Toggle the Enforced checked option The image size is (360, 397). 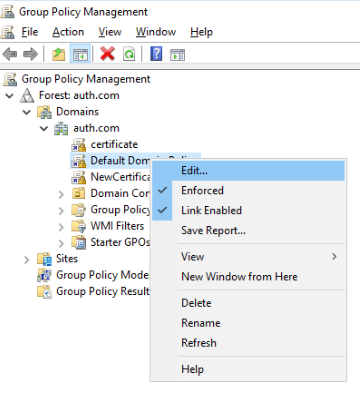coord(248,191)
